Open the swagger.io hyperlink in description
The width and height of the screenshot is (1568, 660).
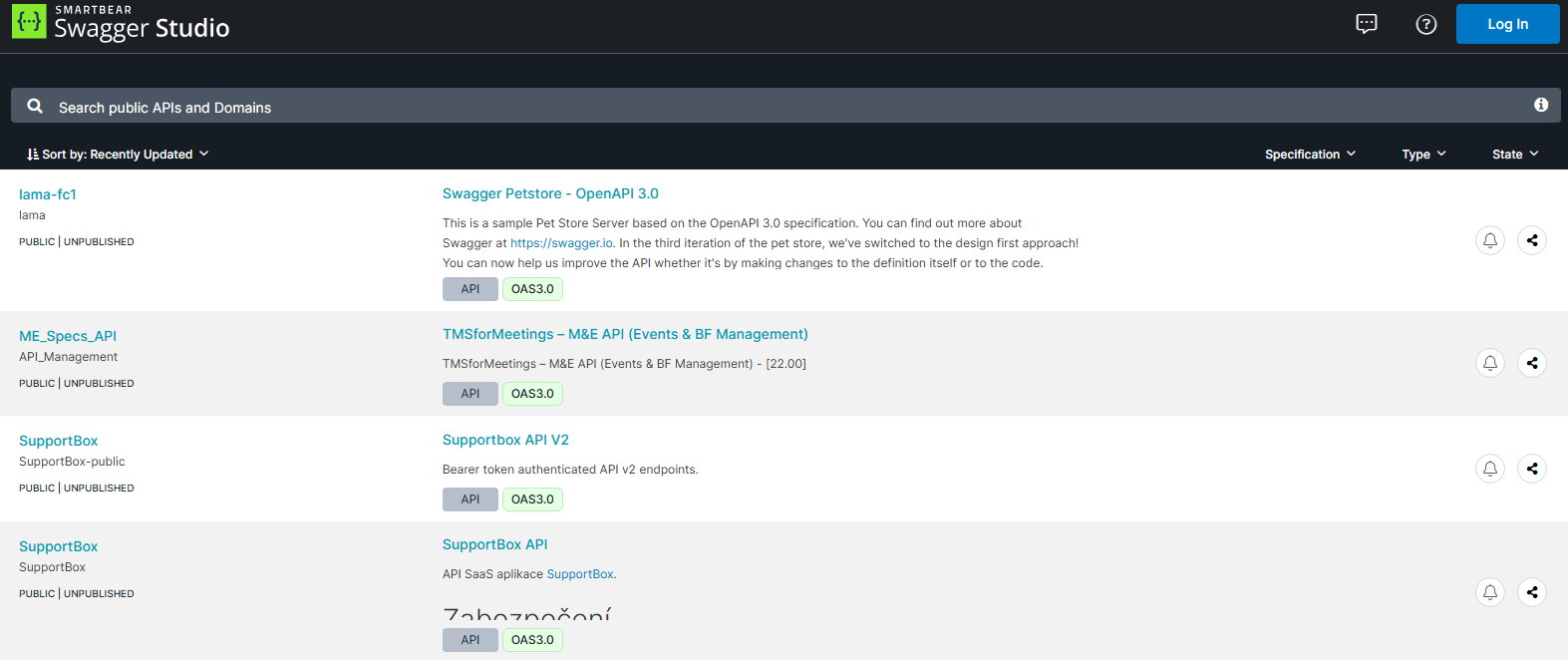tap(561, 243)
